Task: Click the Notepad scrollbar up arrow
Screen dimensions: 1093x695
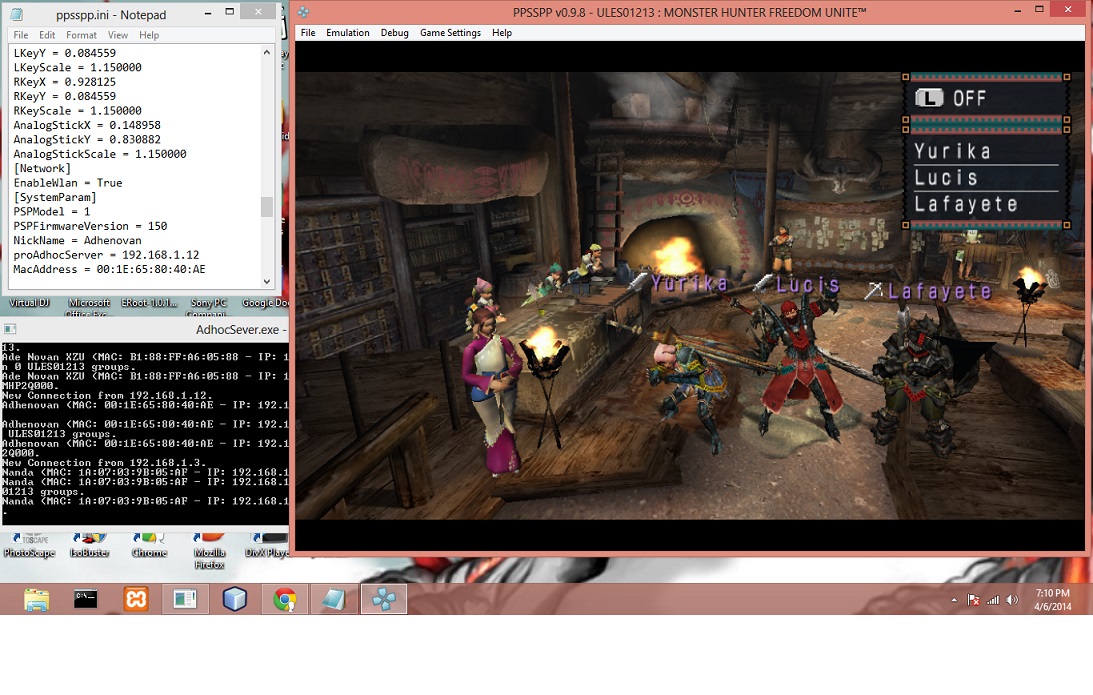Action: pyautogui.click(x=267, y=52)
